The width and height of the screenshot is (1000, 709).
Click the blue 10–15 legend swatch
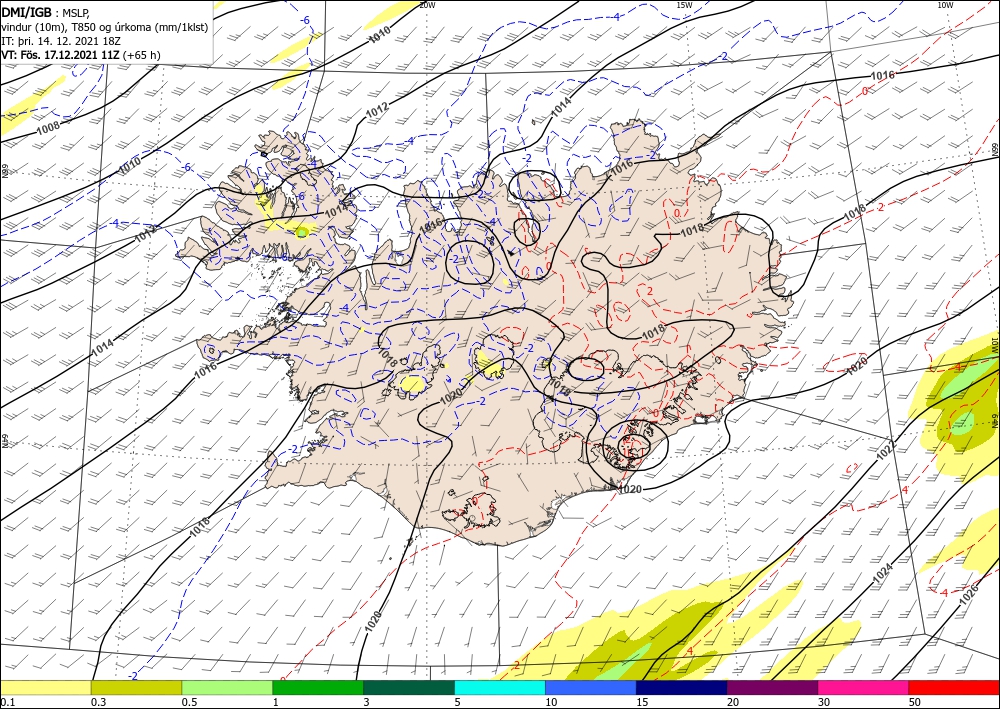(591, 687)
